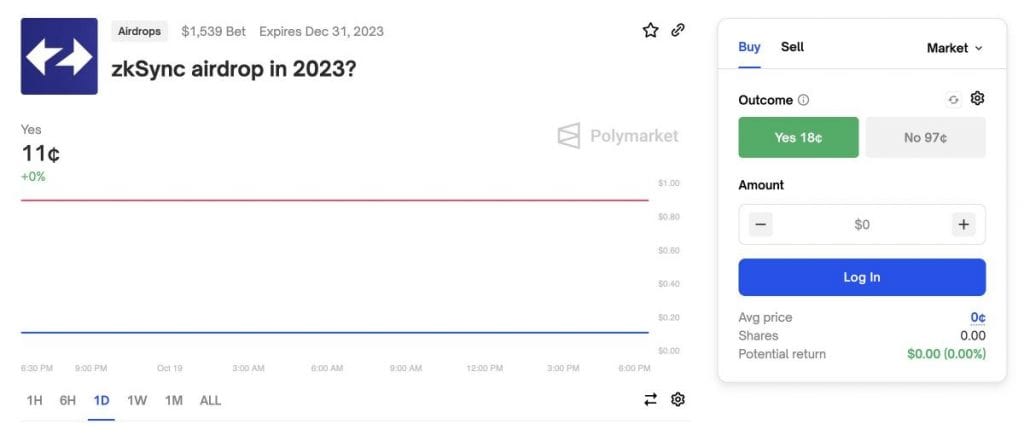Viewport: 1024px width, 436px height.
Task: Click the $0 amount input field
Action: 862,225
